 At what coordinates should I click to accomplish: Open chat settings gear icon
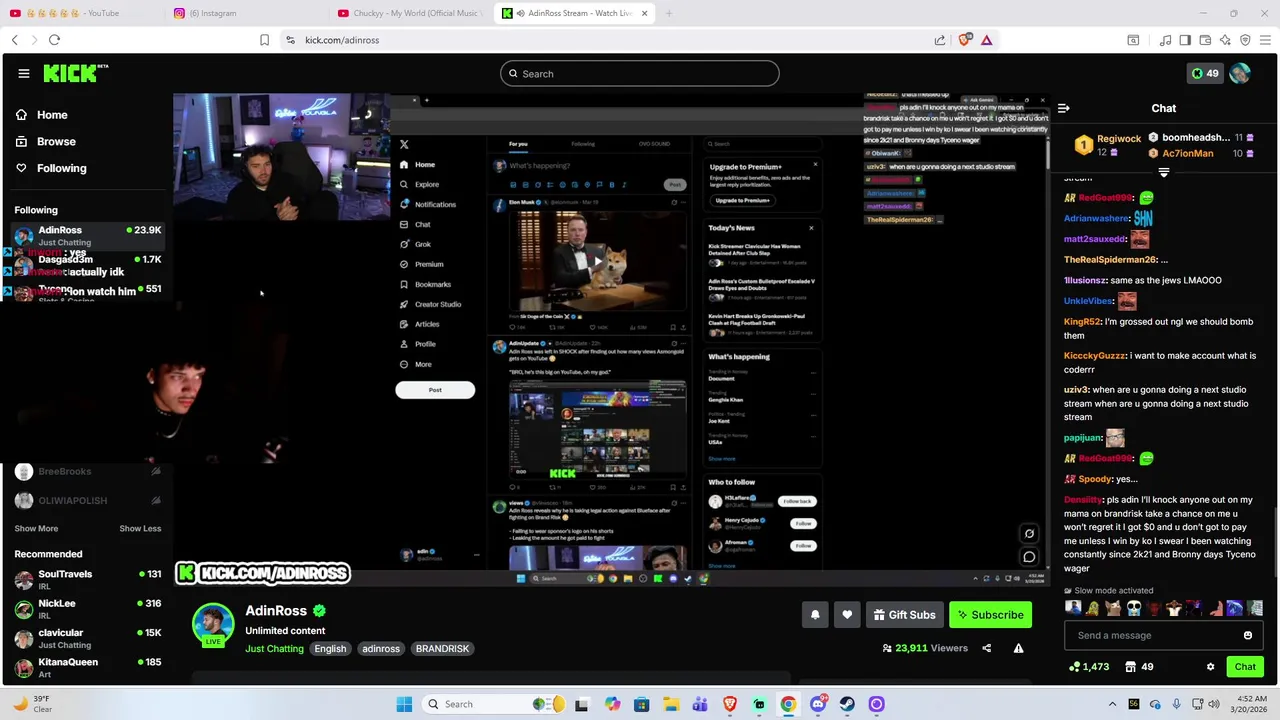pos(1210,667)
